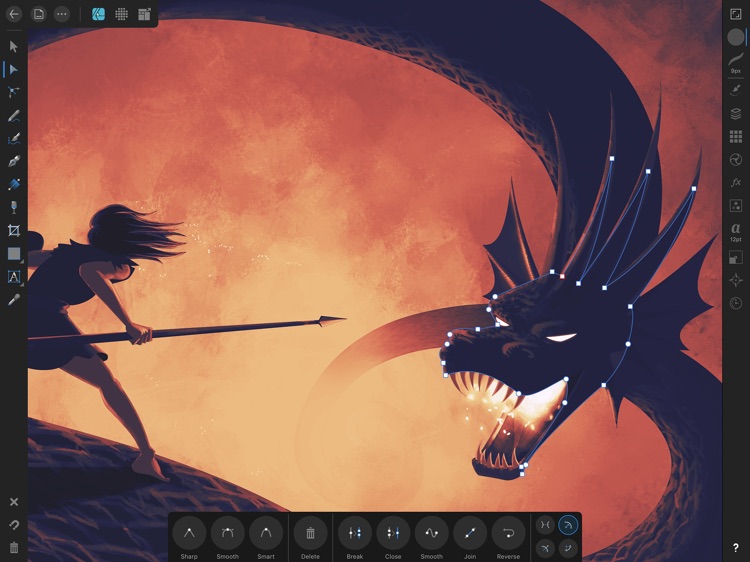The height and width of the screenshot is (562, 750).
Task: Convert node to Smart
Action: point(266,533)
